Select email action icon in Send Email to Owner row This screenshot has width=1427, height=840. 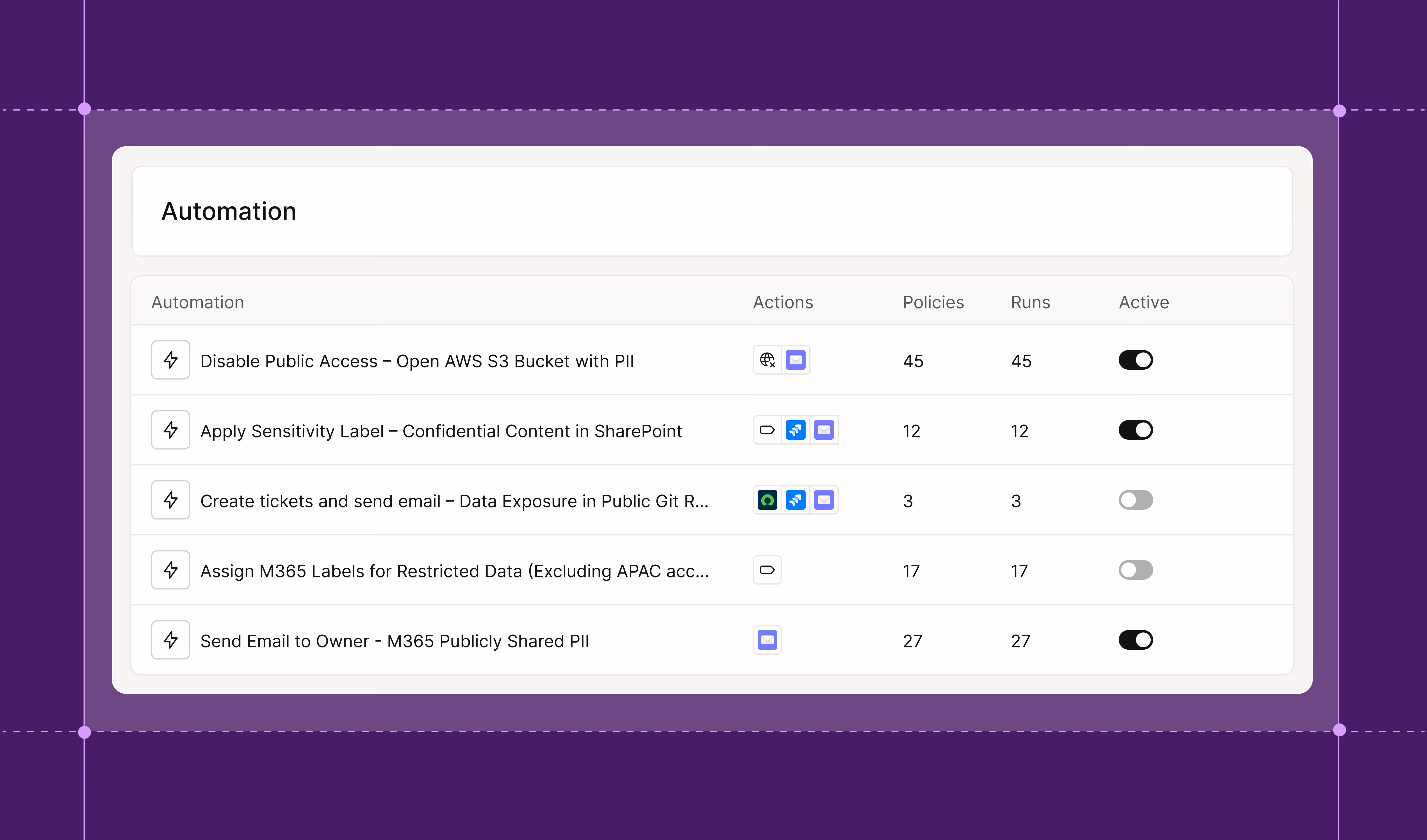(x=767, y=640)
